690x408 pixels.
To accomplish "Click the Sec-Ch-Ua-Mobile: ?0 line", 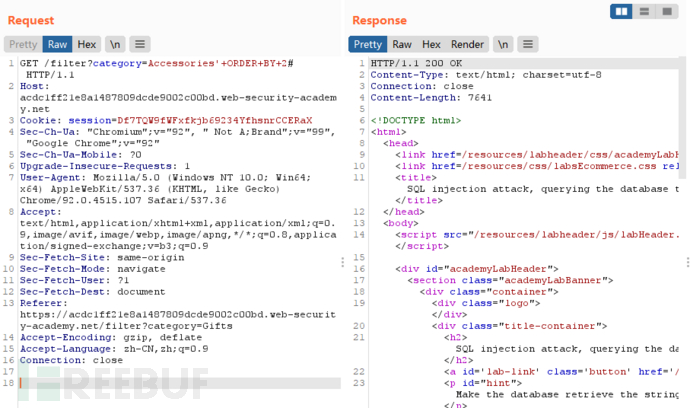I will (81, 155).
